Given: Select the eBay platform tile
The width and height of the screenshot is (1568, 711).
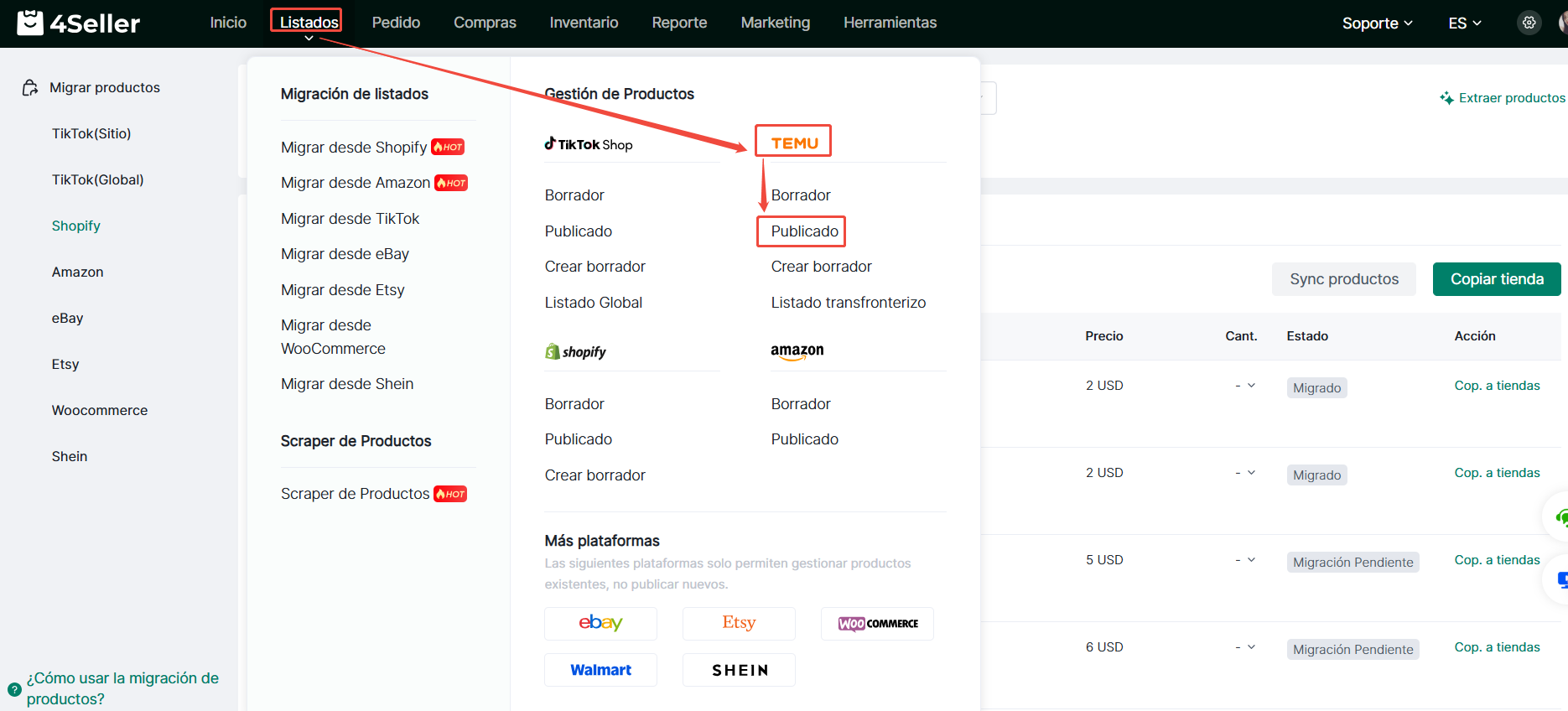Looking at the screenshot, I should point(600,623).
